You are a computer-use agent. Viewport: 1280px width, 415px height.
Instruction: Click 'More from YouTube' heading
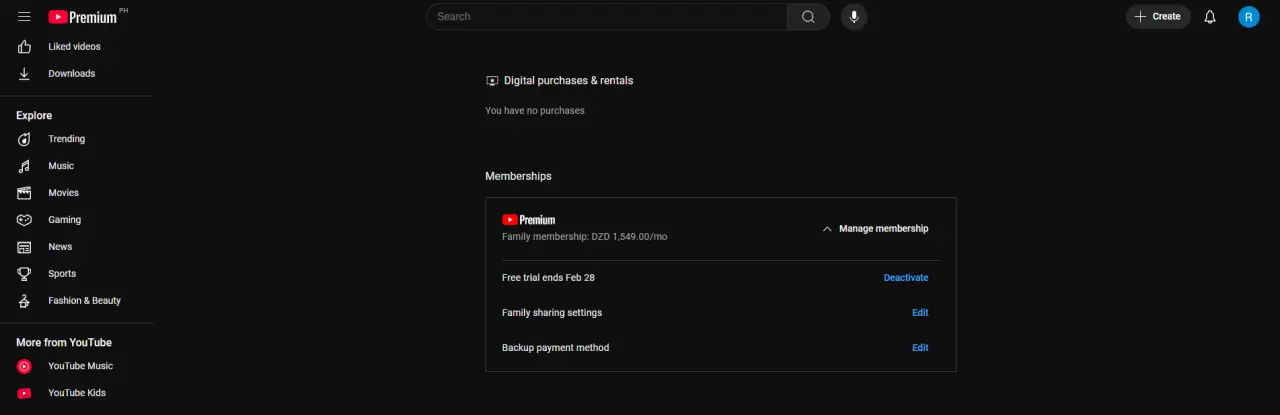point(64,343)
